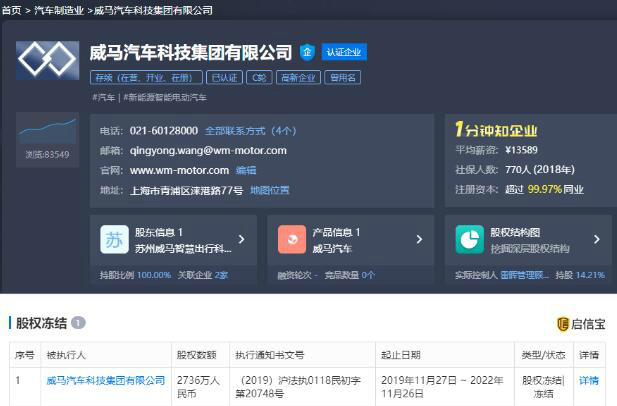
Task: Click the 已认证 tag
Action: (224, 78)
